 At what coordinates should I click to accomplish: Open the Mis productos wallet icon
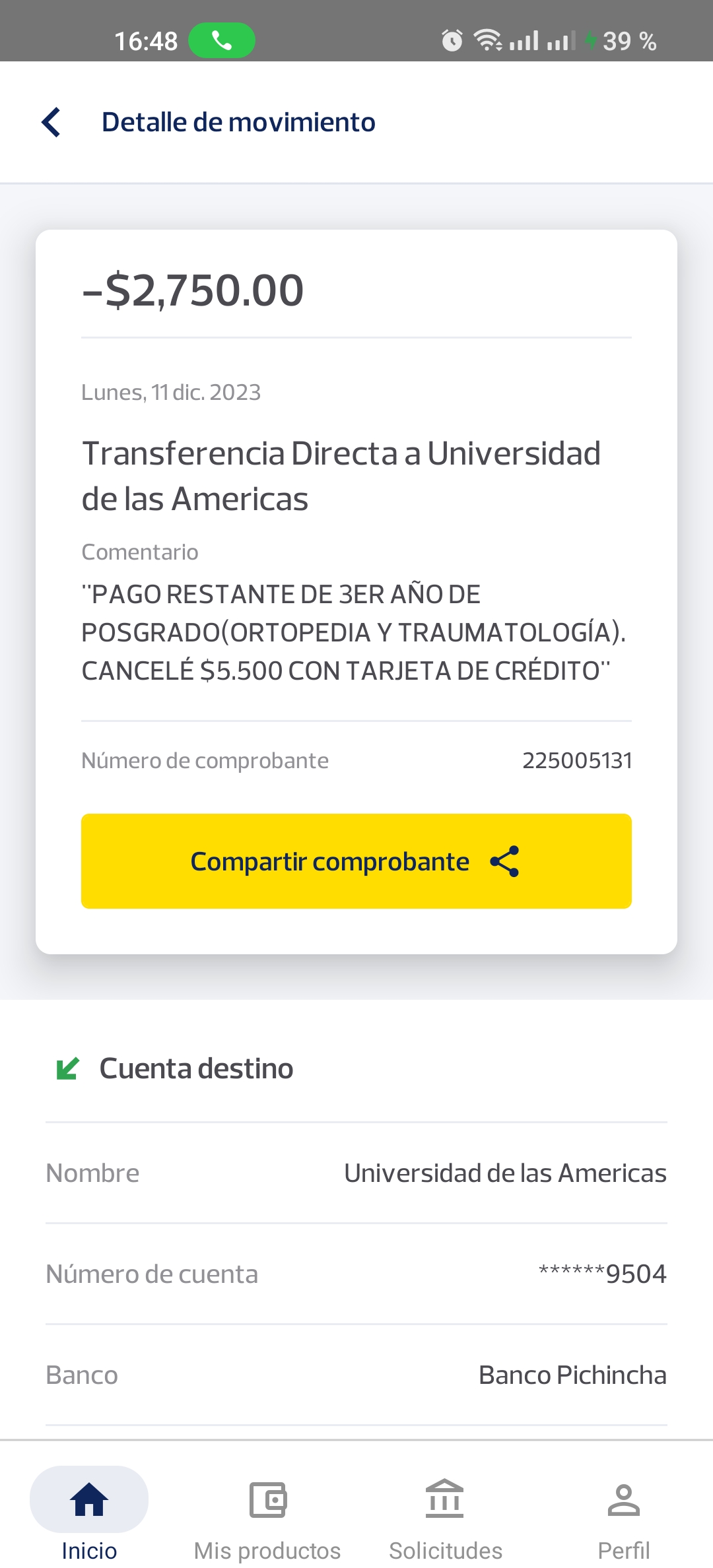pyautogui.click(x=267, y=1499)
